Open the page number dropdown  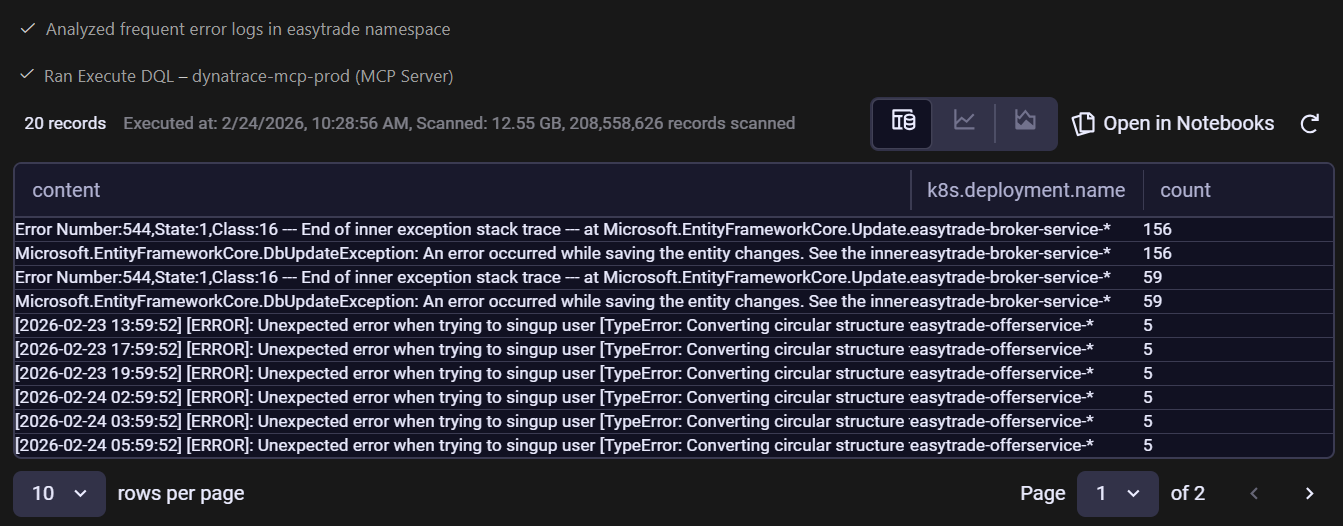1117,493
